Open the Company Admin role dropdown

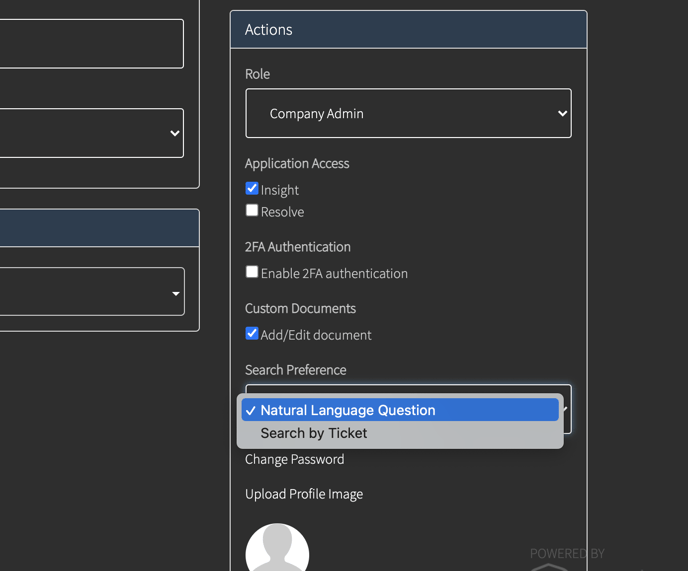coord(408,113)
